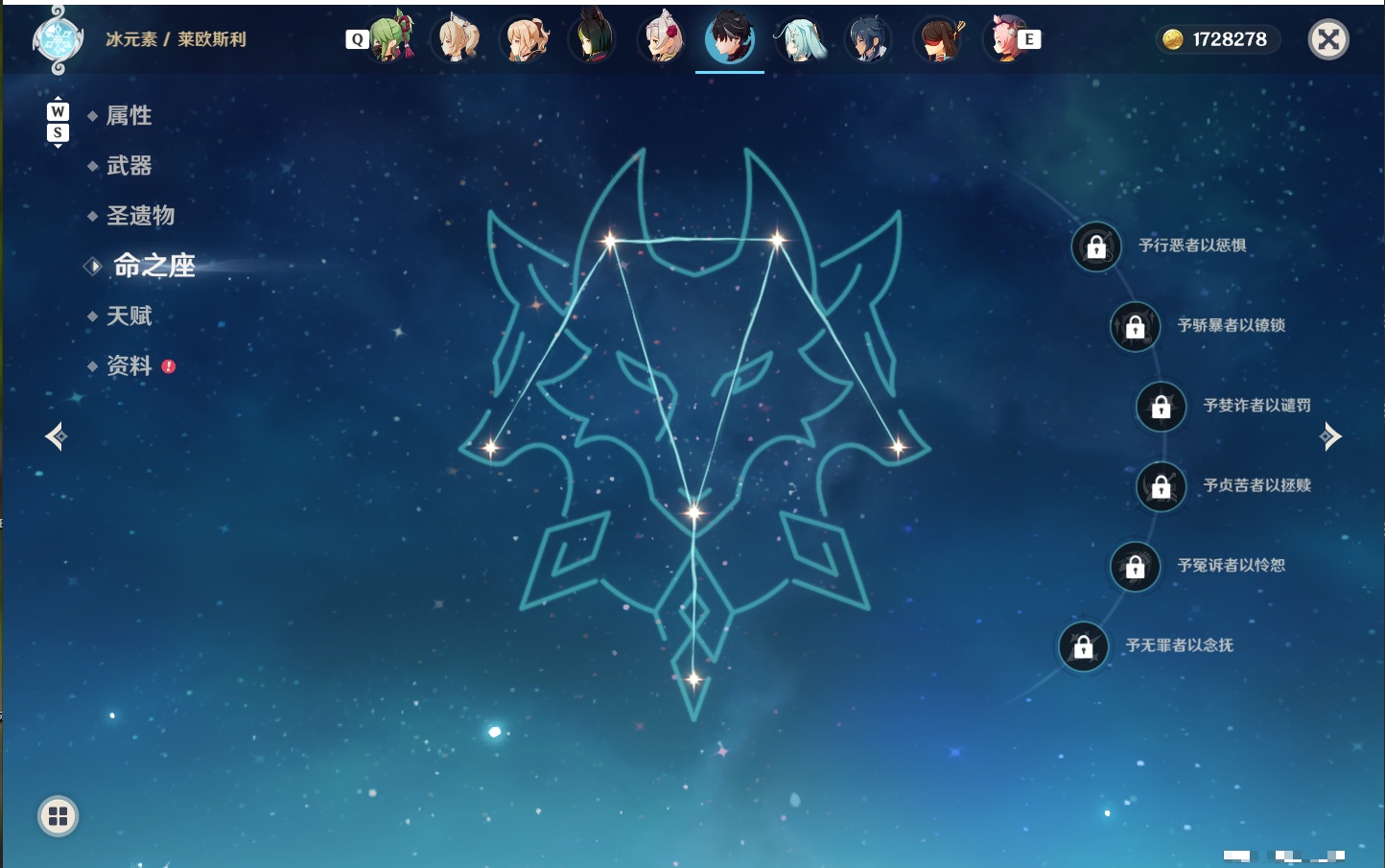1385x868 pixels.
Task: Open the 圣遗物 artifacts tab
Action: [x=140, y=216]
